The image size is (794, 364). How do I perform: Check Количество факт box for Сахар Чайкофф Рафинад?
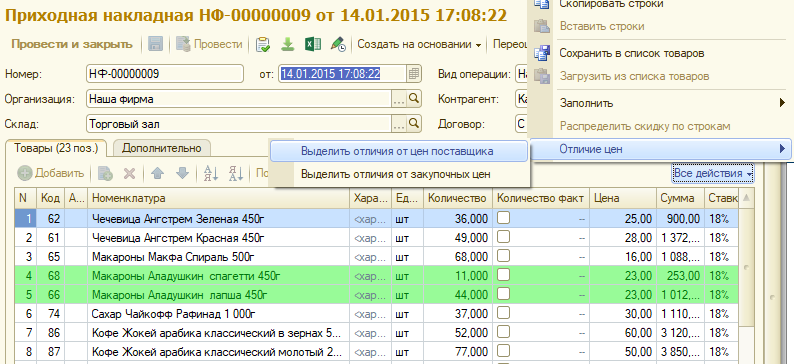tap(503, 313)
